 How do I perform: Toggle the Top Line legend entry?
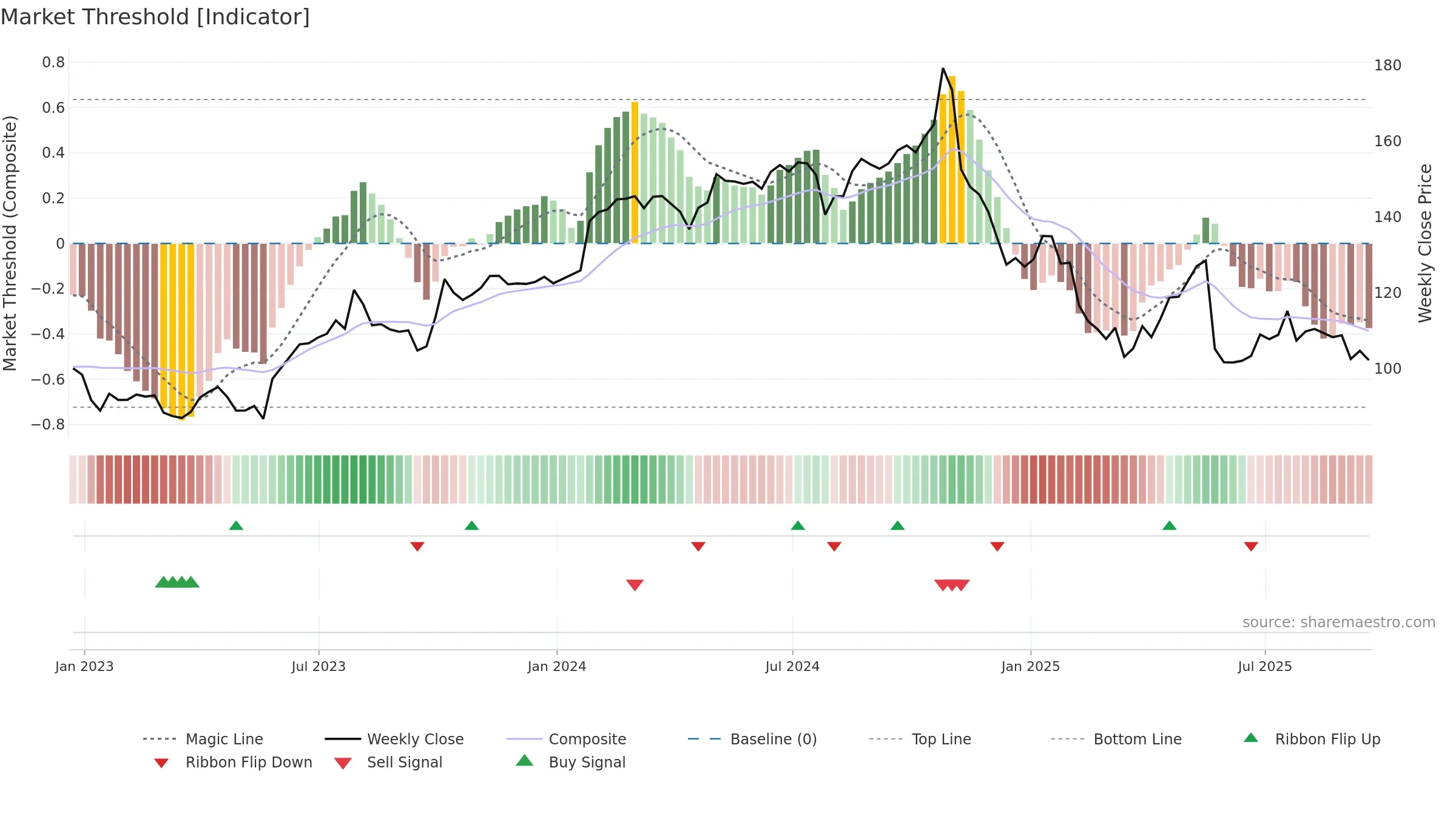[920, 739]
